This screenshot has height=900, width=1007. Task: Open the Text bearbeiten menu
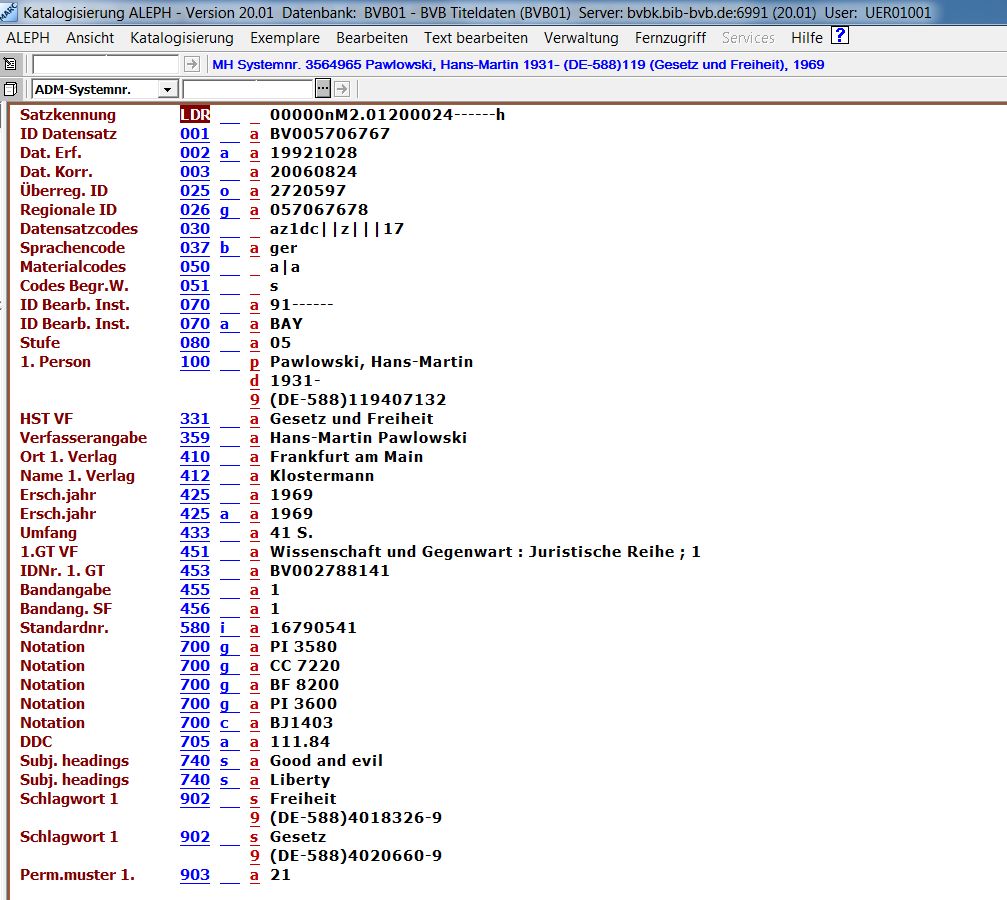(476, 38)
